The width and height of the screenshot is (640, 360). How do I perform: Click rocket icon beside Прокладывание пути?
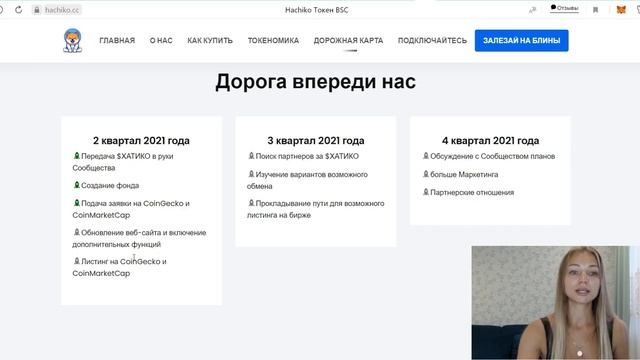click(x=251, y=202)
